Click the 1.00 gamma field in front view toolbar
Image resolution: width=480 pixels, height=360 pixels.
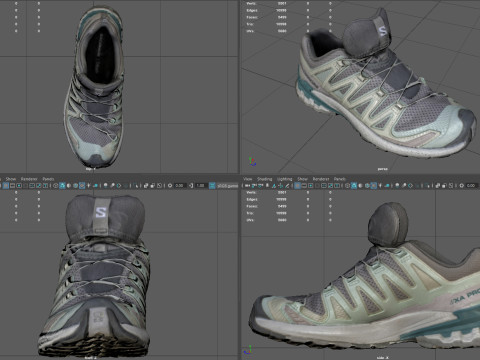click(201, 186)
